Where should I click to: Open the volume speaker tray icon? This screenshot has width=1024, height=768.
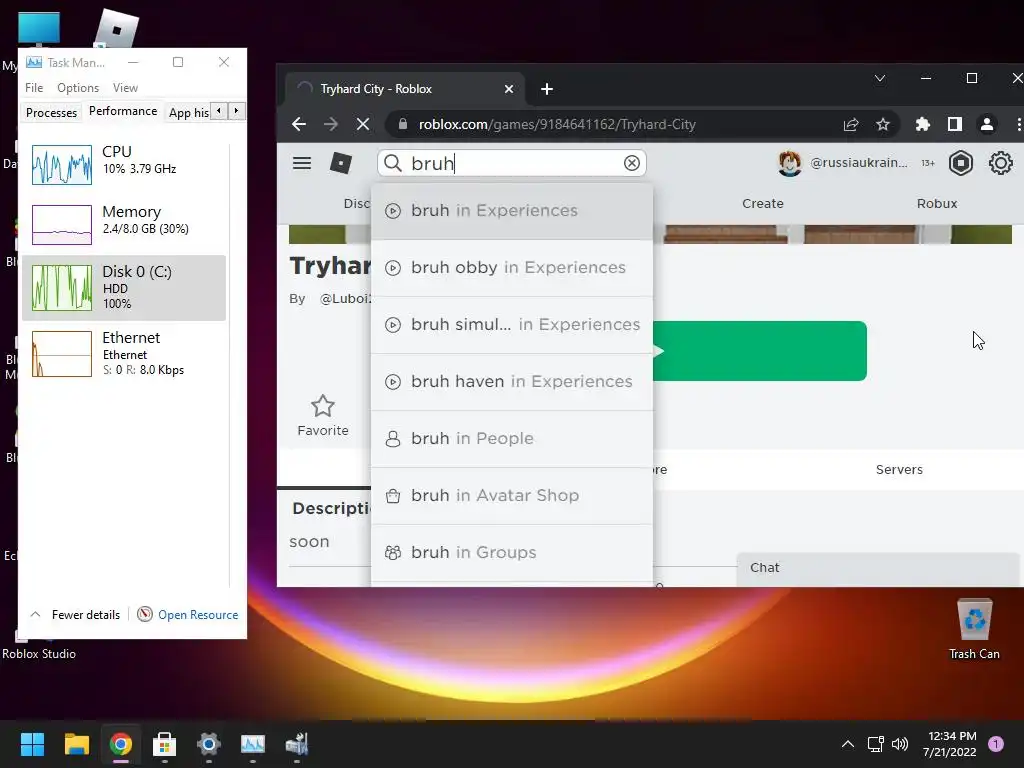pyautogui.click(x=900, y=744)
